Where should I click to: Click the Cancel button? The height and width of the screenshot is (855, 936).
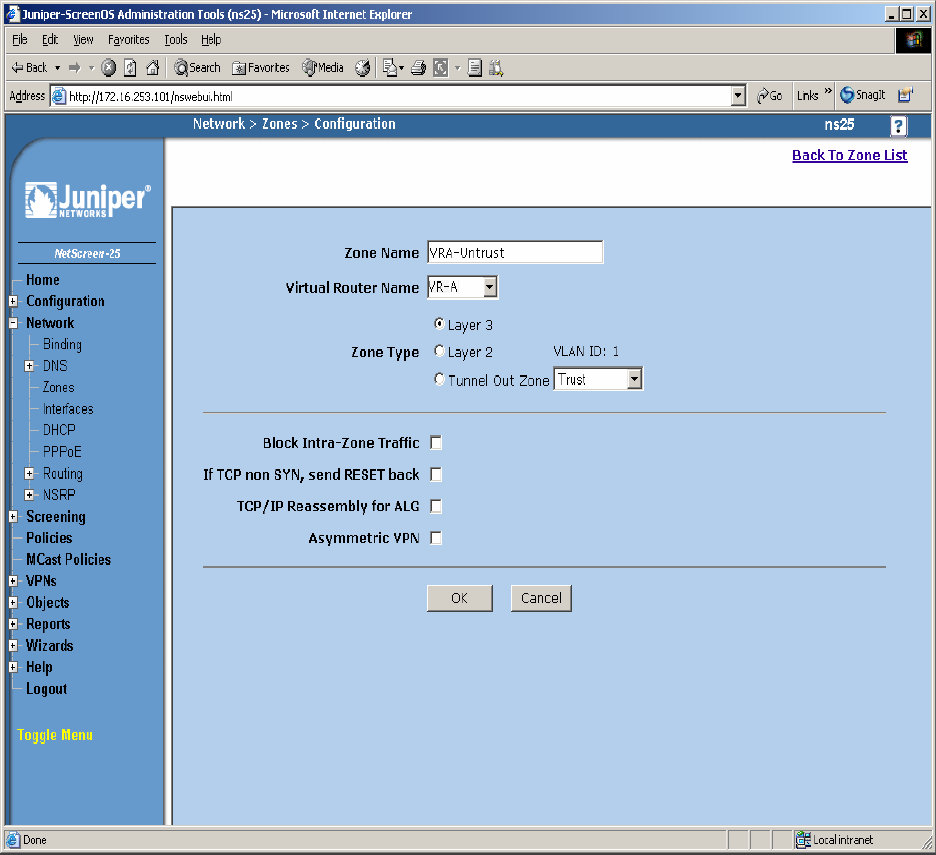coord(541,598)
